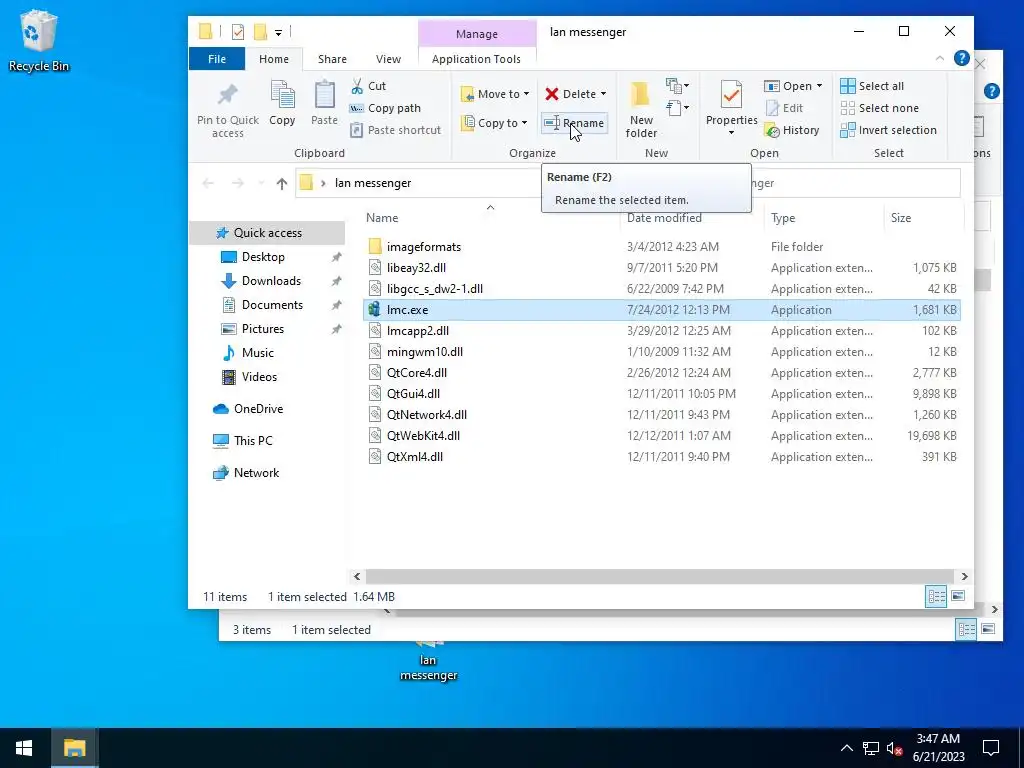Screen dimensions: 1024x768
Task: Sort by Name column header
Action: (x=382, y=218)
